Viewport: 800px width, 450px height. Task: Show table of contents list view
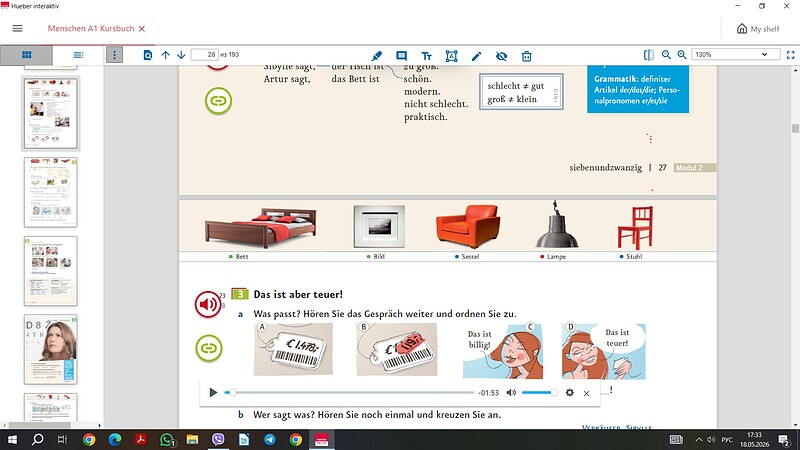(78, 55)
